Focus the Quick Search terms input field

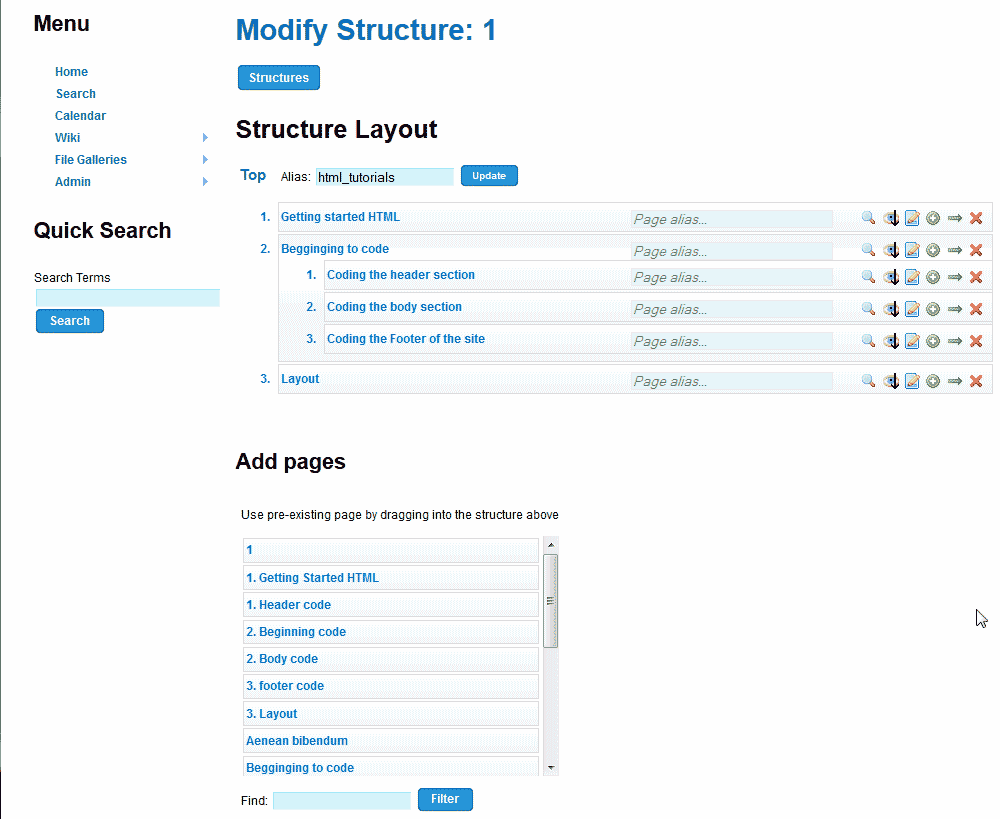point(128,298)
